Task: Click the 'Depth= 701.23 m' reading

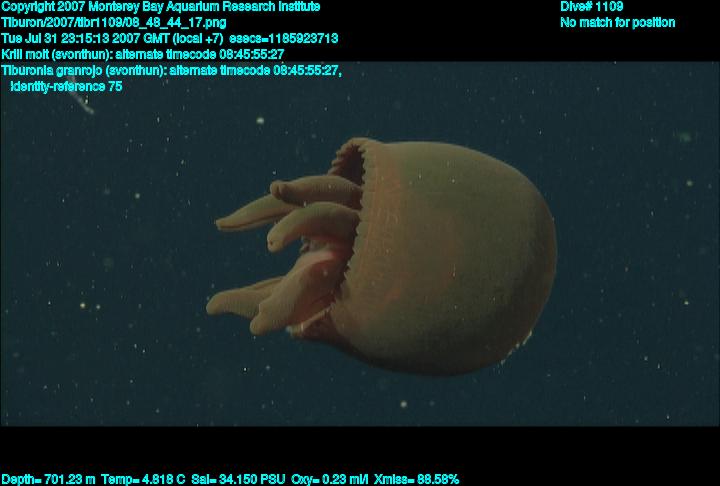Action: click(x=49, y=480)
